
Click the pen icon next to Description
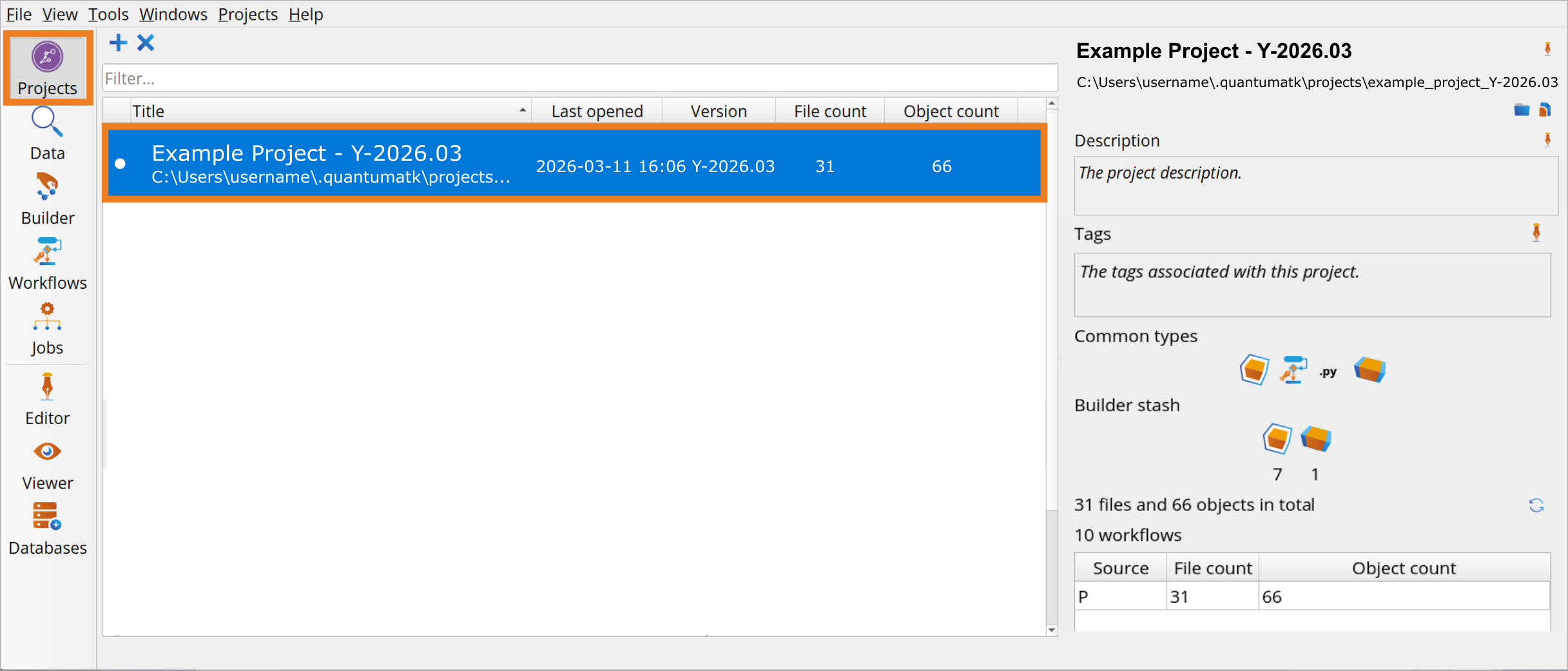1547,140
